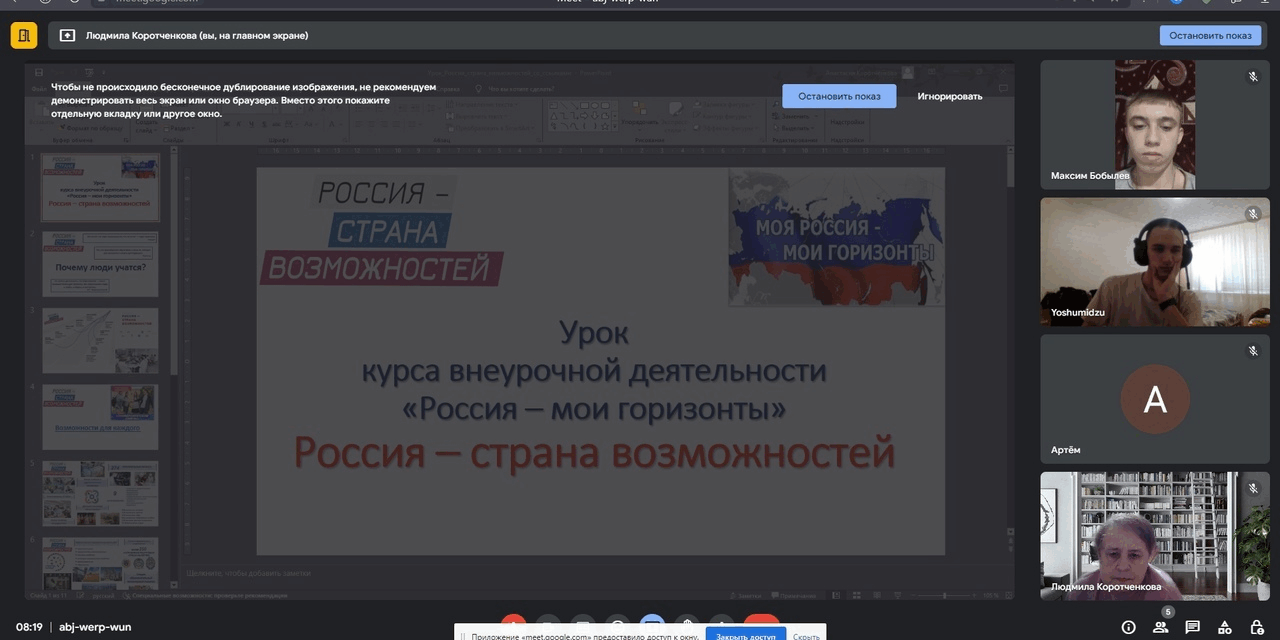Select slide 3 thumbnail with road map

(99, 340)
